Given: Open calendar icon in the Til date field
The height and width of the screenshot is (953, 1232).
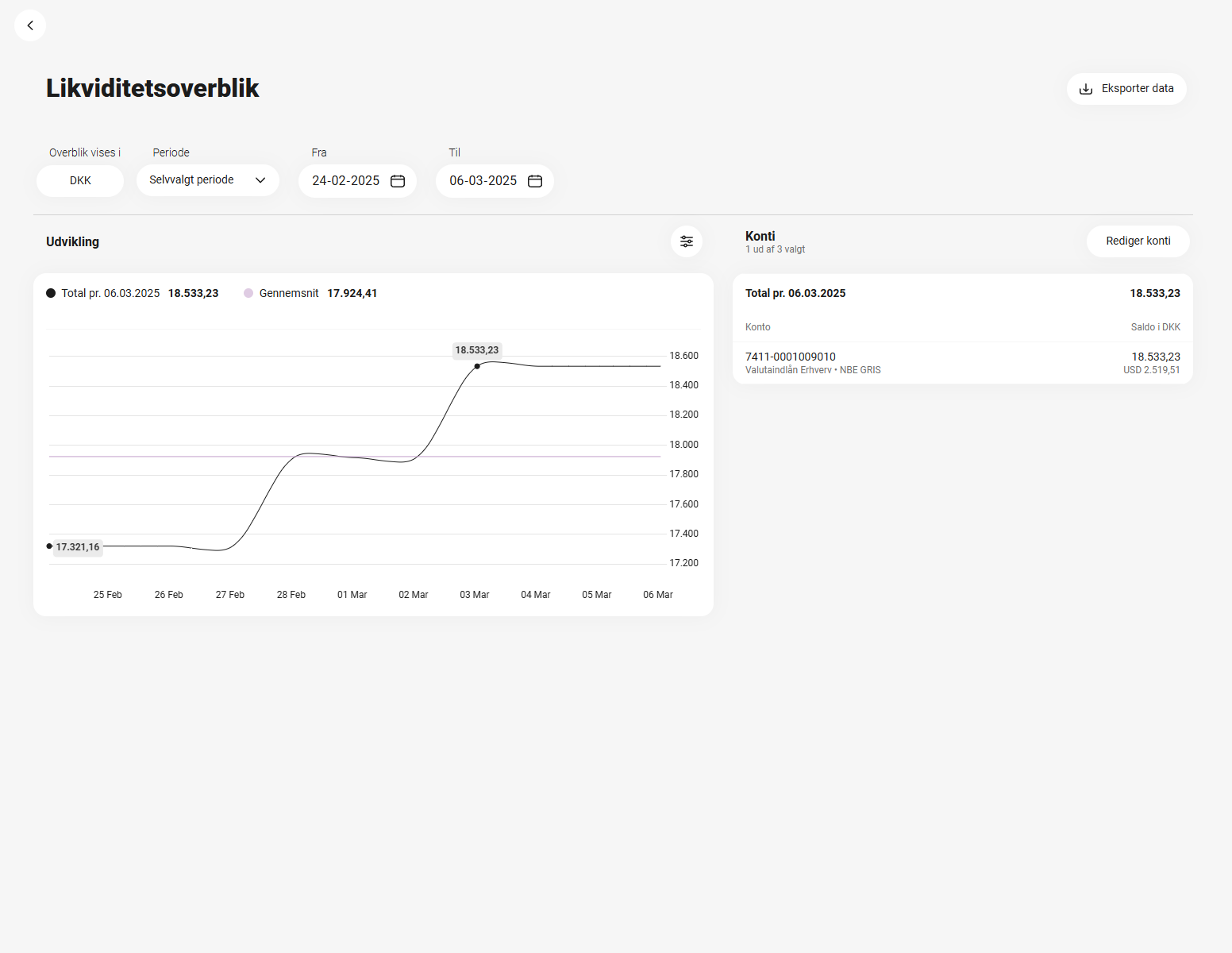Looking at the screenshot, I should click(535, 181).
